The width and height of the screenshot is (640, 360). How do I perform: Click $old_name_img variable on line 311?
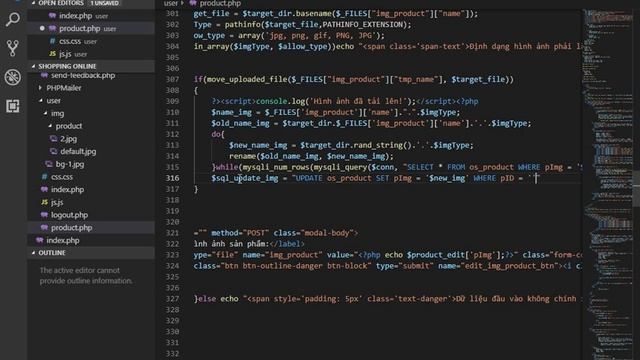tap(240, 123)
